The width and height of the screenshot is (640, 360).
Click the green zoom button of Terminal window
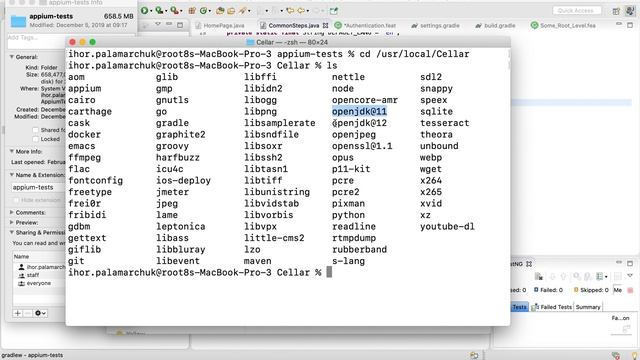coord(93,42)
